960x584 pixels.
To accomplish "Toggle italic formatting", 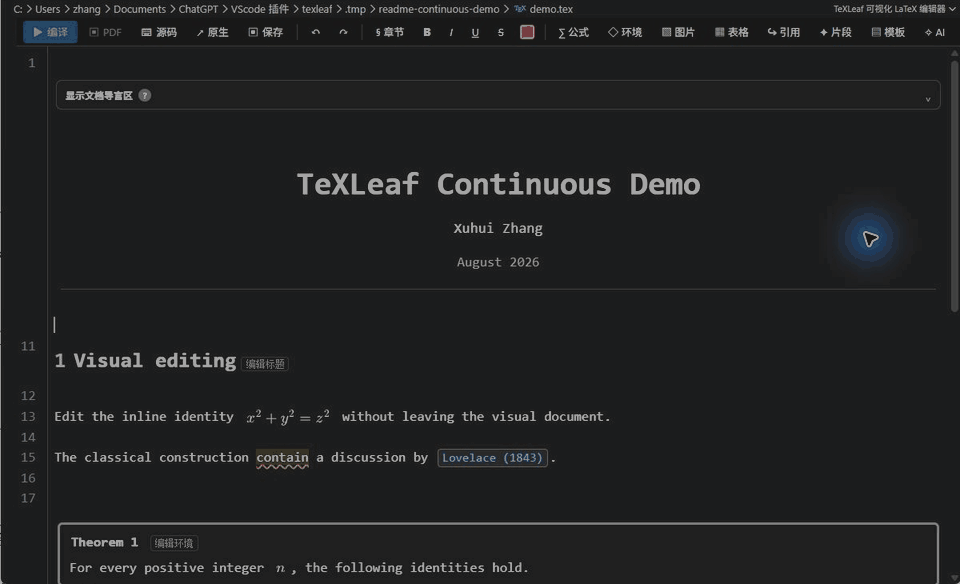I will [x=451, y=32].
